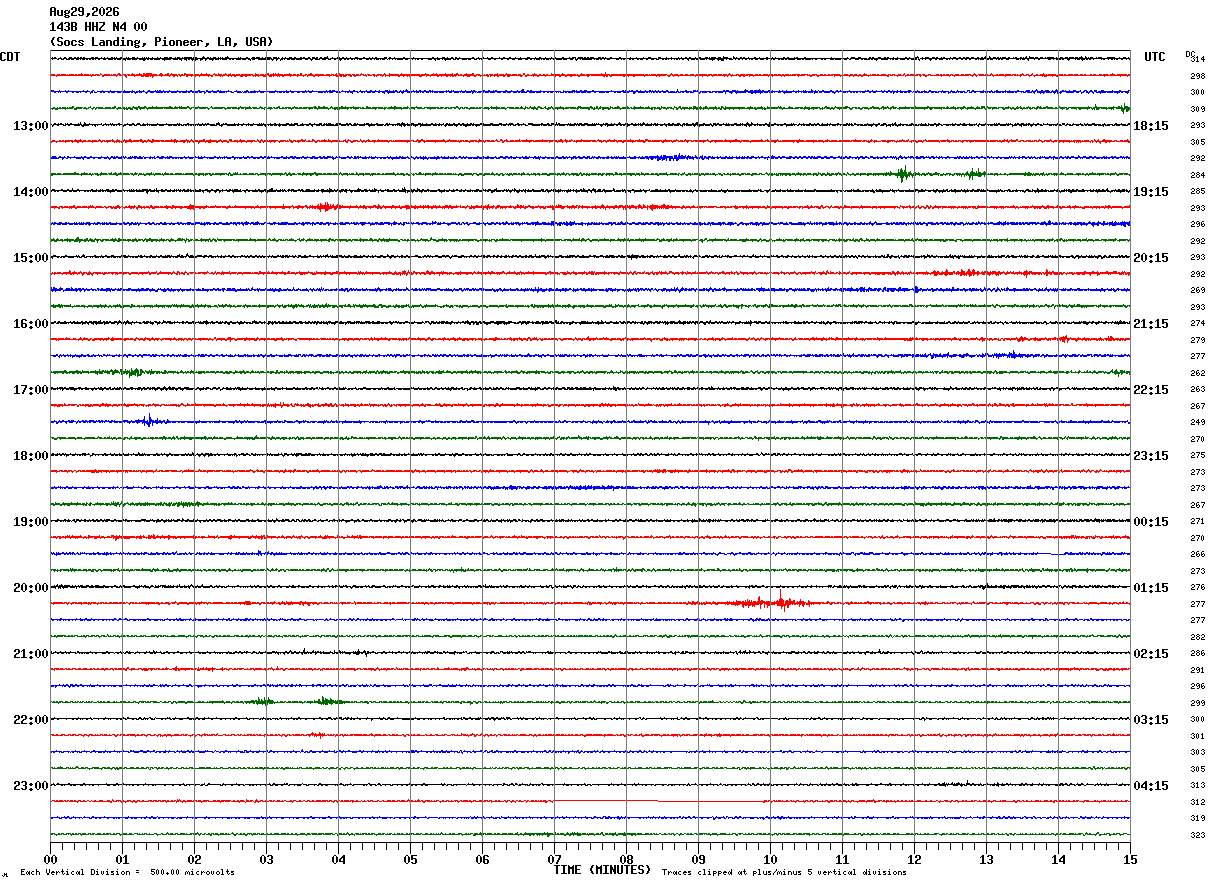The image size is (1210, 886).
Task: Select the 143B HHZ N4 00 station title
Action: [x=98, y=27]
